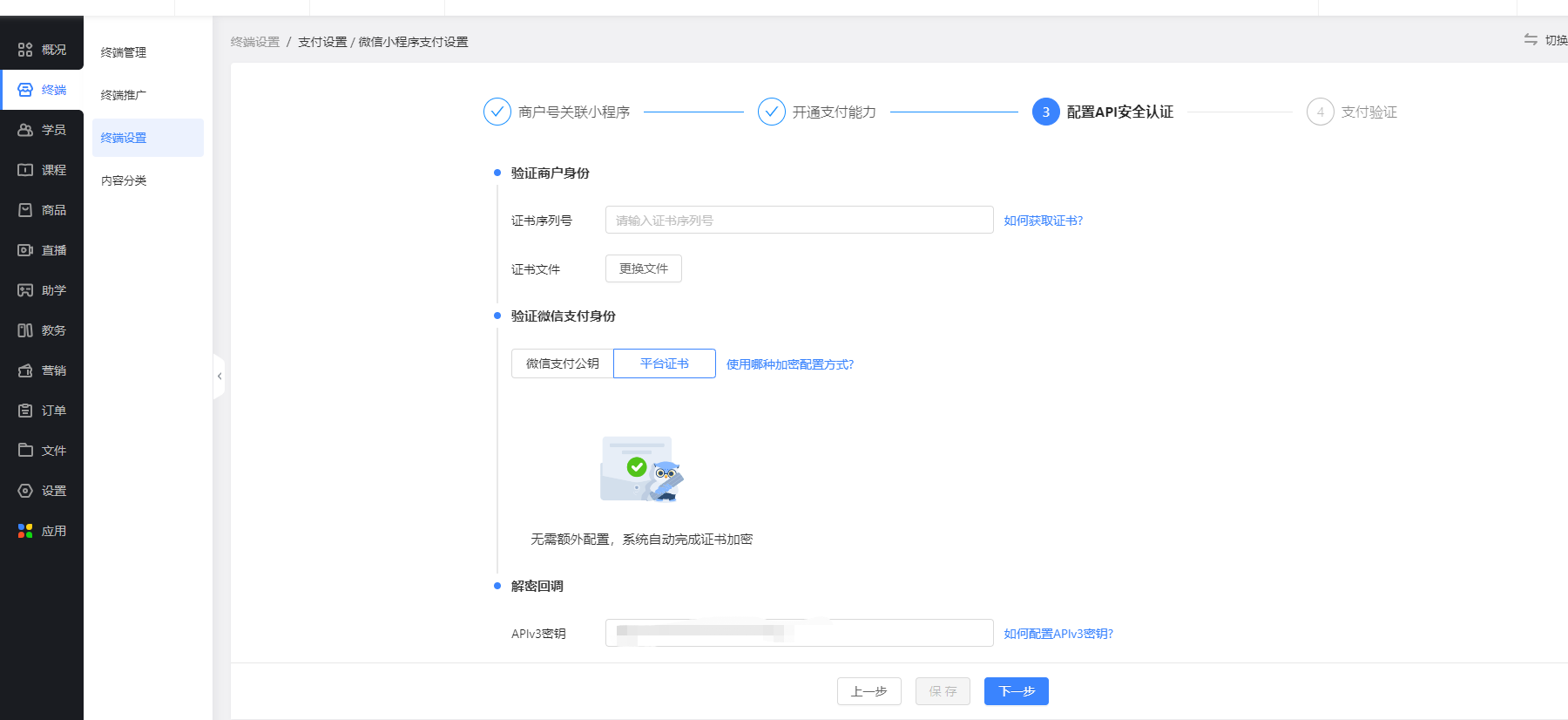The height and width of the screenshot is (720, 1568).
Task: Open the 文件 folder icon
Action: [x=25, y=451]
